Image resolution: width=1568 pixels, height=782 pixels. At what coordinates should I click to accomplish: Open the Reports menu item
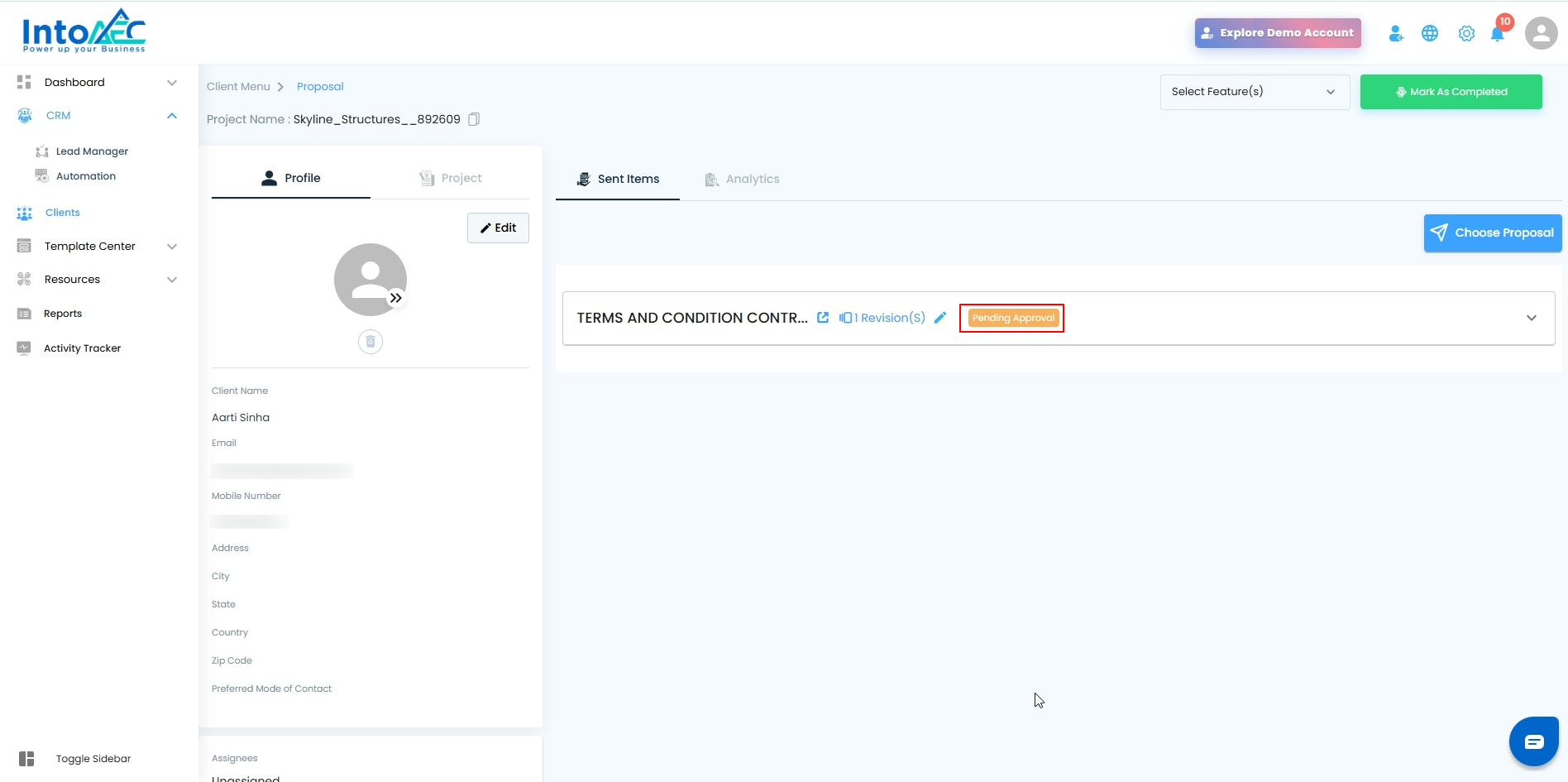pyautogui.click(x=63, y=314)
